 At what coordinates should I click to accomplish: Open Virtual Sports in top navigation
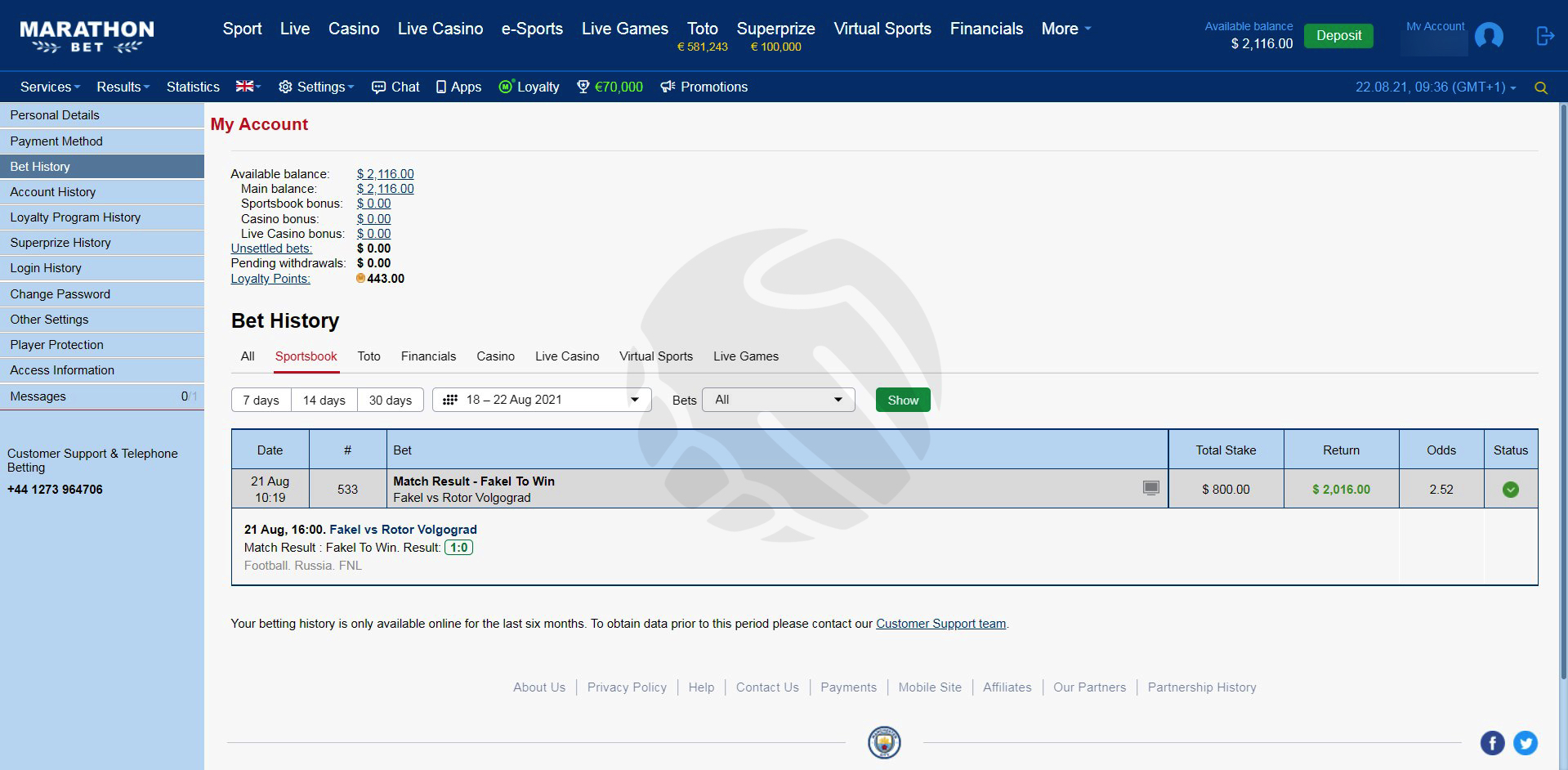(882, 29)
